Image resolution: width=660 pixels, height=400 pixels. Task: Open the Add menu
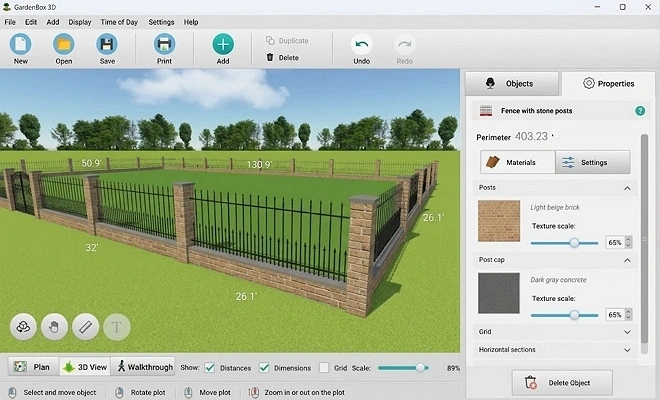tap(53, 22)
